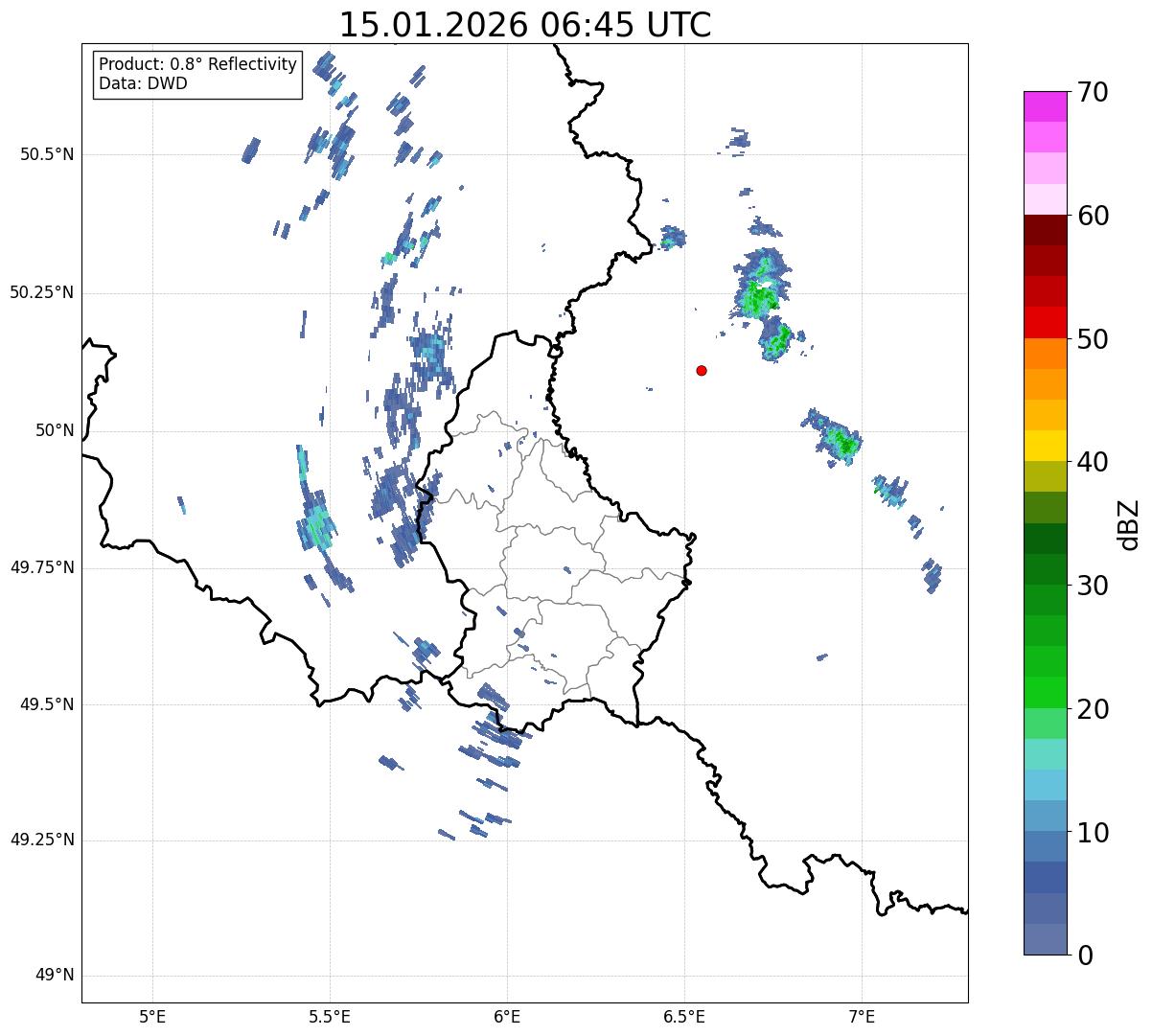
Task: Click the orange swatch just below 50 dBZ
Action: point(1045,354)
